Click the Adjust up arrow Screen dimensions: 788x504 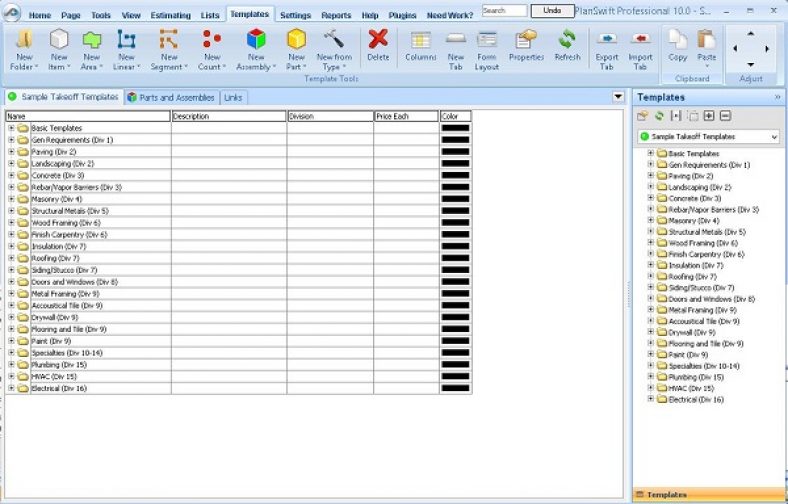750,34
